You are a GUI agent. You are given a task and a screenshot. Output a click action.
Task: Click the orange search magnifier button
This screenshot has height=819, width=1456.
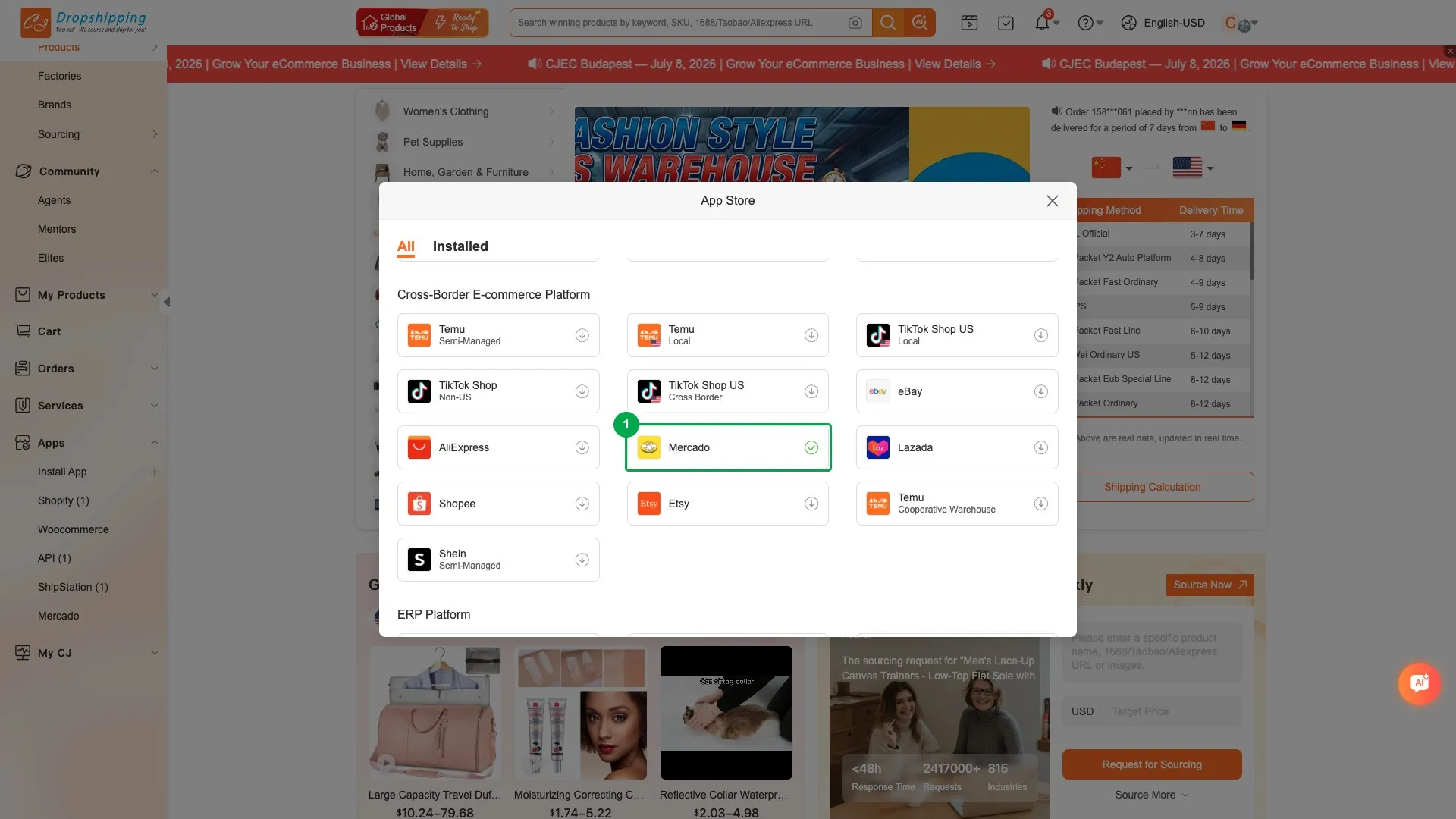click(887, 23)
